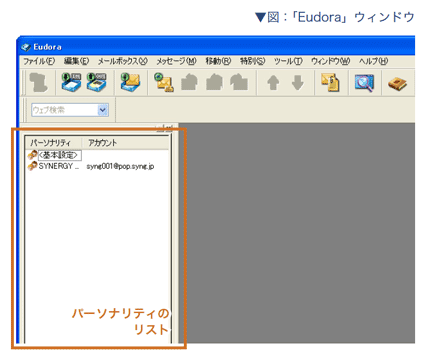This screenshot has width=430, height=362.
Task: Select the <基本設定> personality entry
Action: [60, 155]
